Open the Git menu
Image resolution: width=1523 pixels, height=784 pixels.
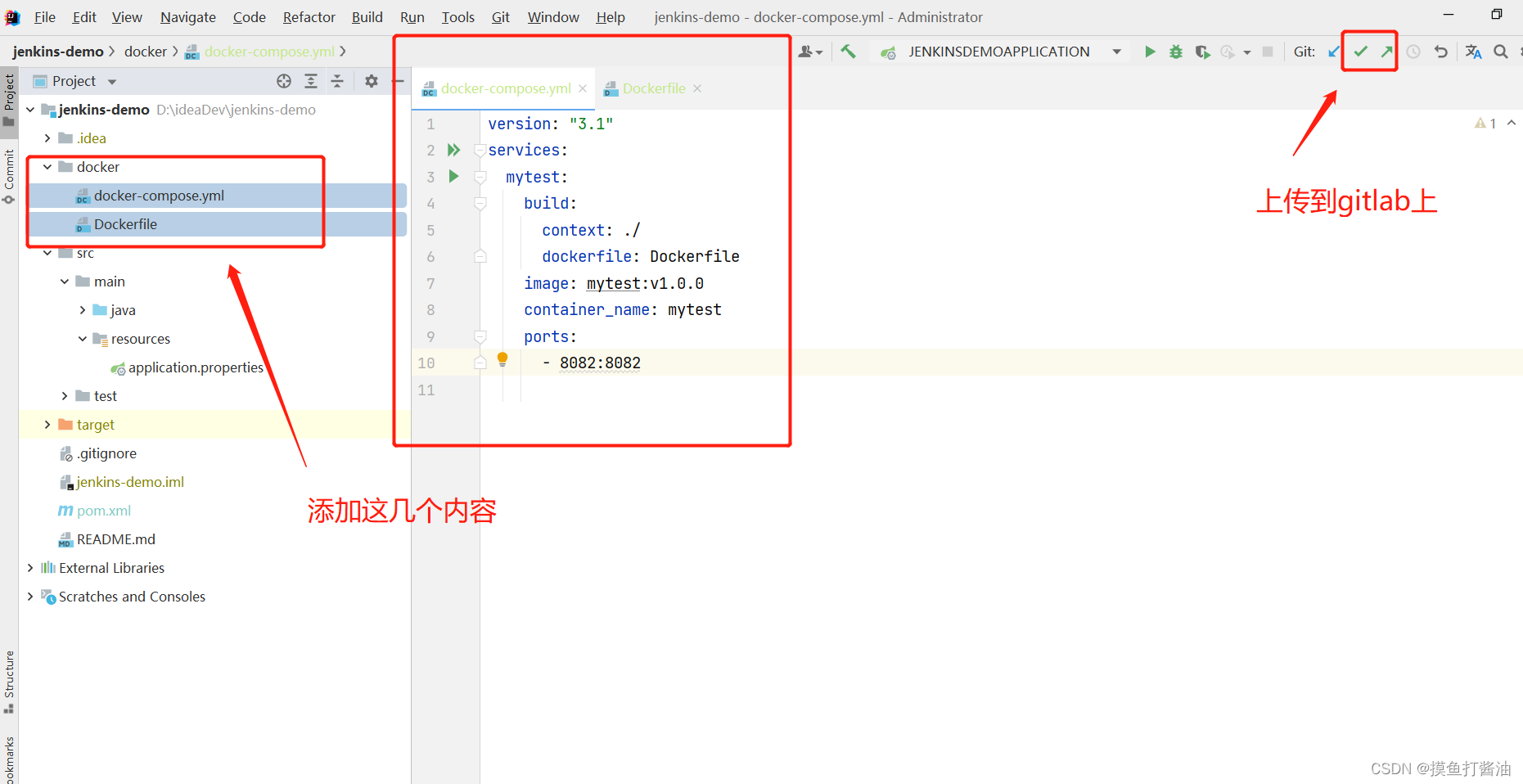point(501,17)
